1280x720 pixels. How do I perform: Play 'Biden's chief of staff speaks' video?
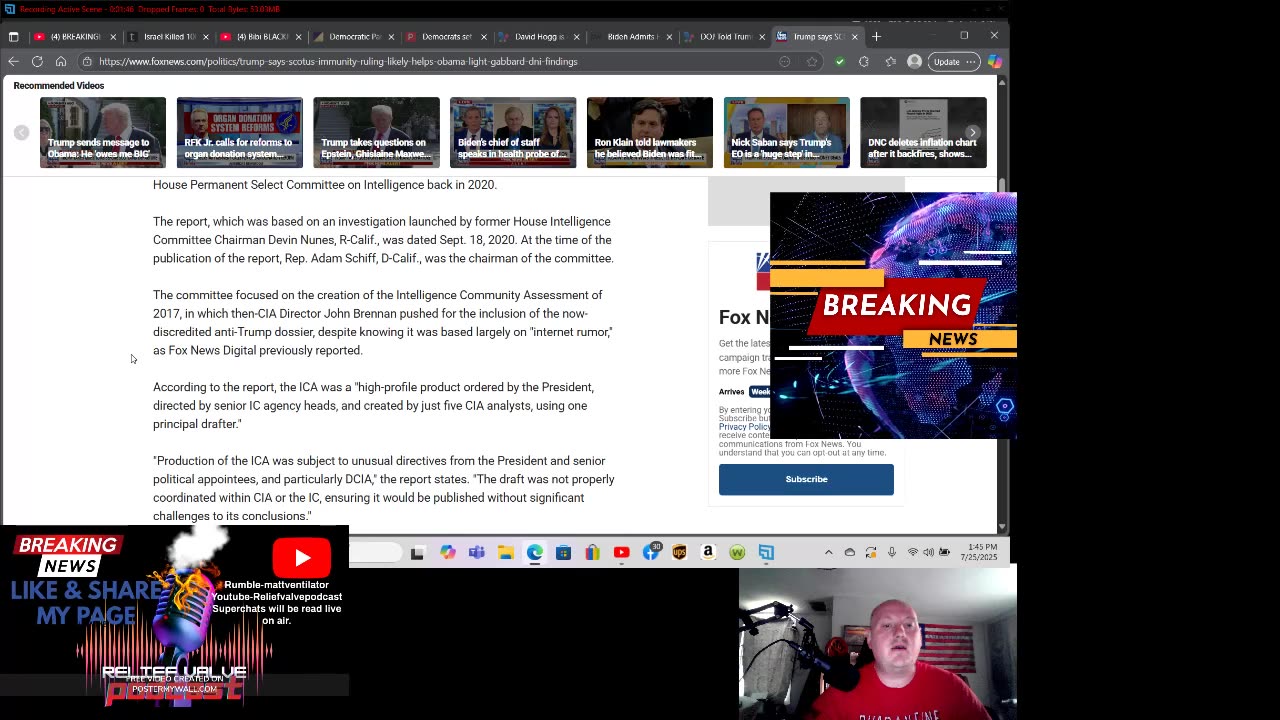tap(513, 132)
